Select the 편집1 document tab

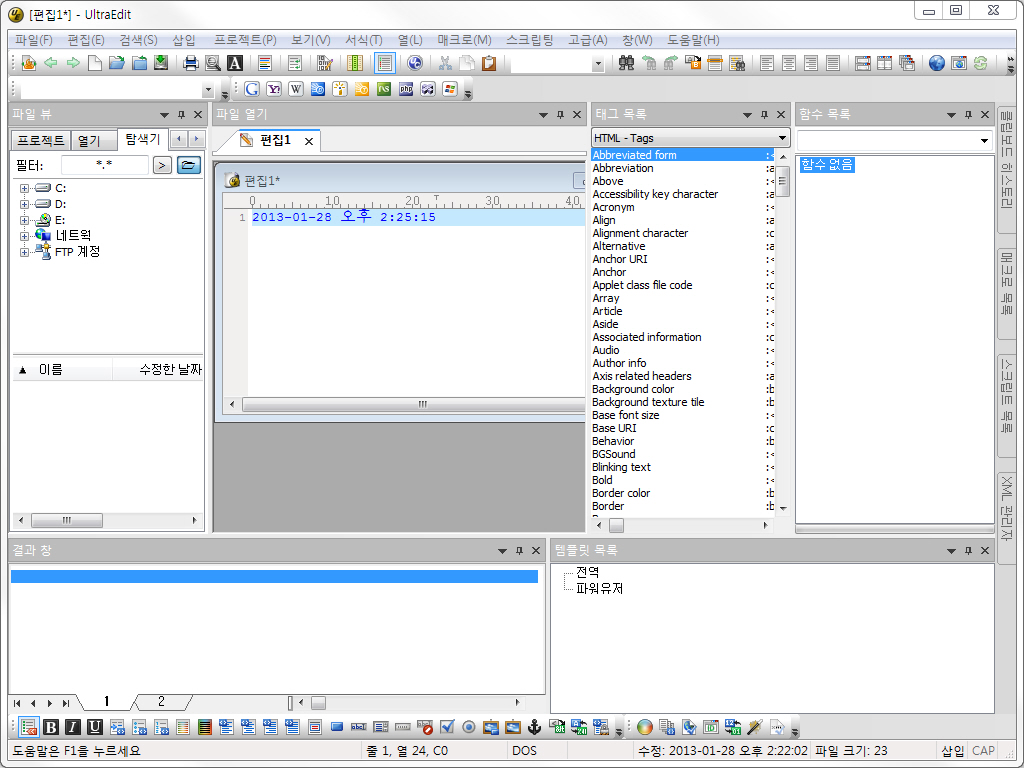pyautogui.click(x=275, y=140)
